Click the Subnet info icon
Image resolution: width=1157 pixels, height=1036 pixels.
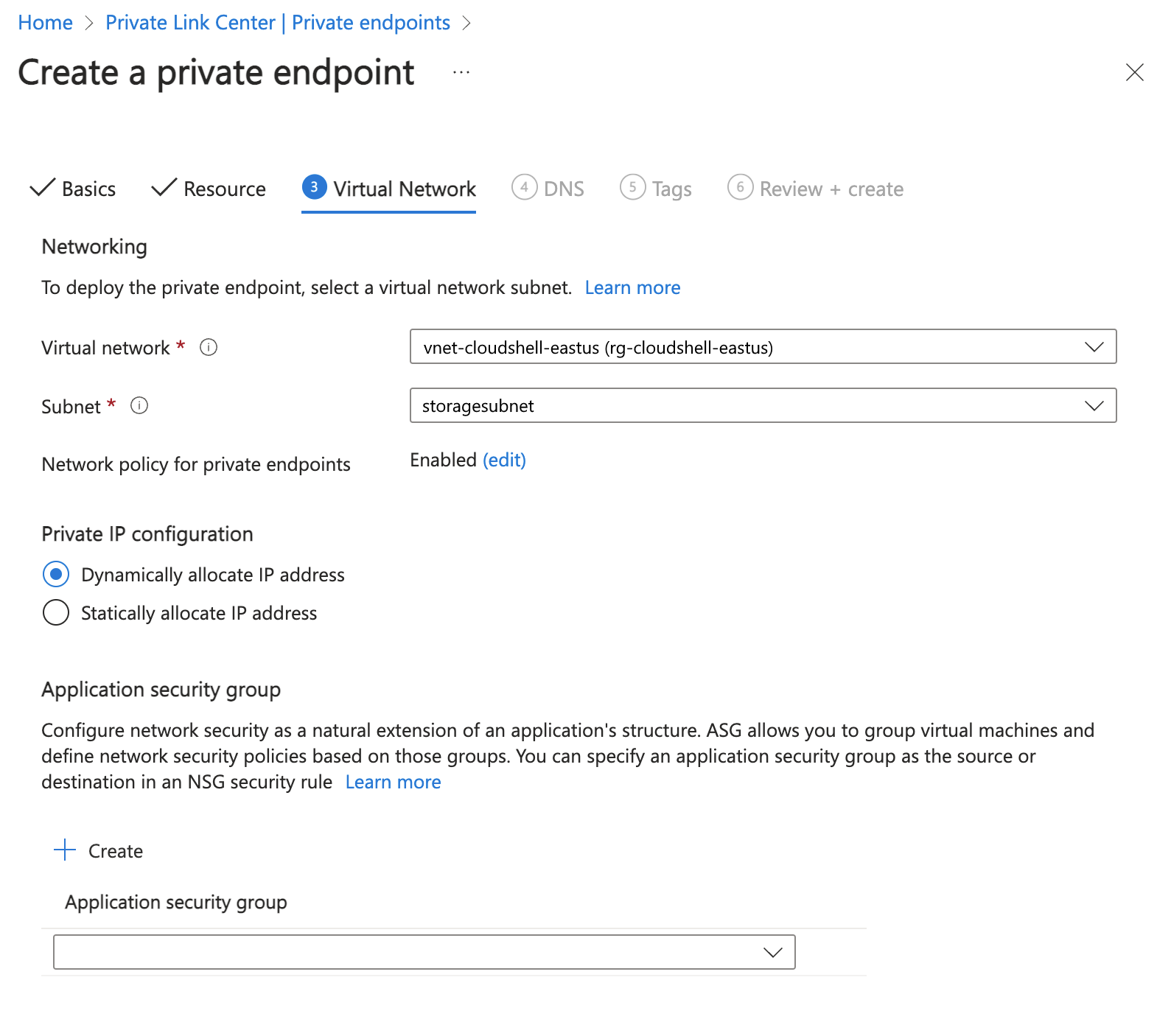pos(139,405)
